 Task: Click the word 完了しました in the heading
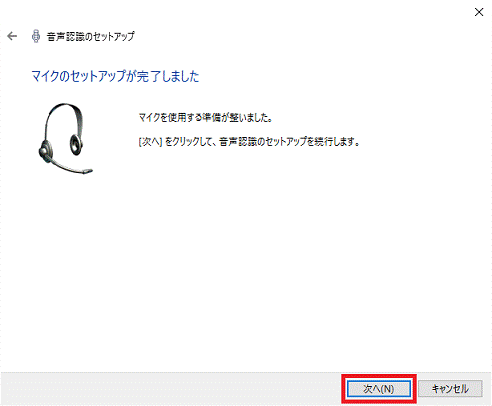pos(168,76)
